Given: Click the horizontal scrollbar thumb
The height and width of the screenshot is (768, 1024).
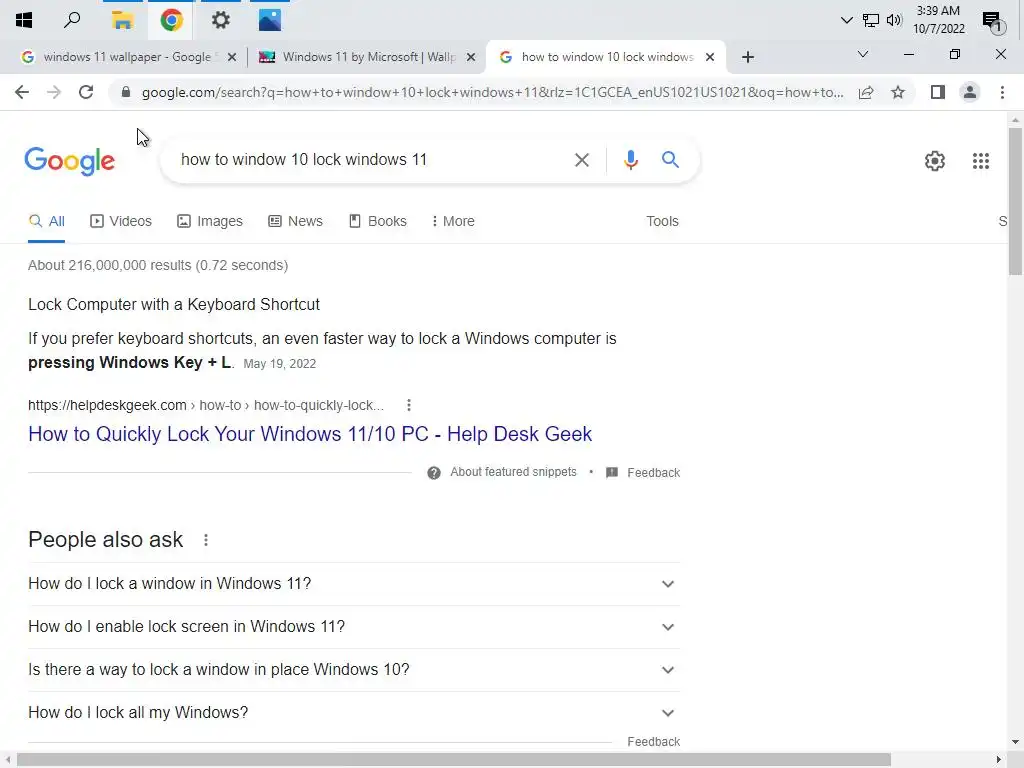Looking at the screenshot, I should tap(454, 760).
